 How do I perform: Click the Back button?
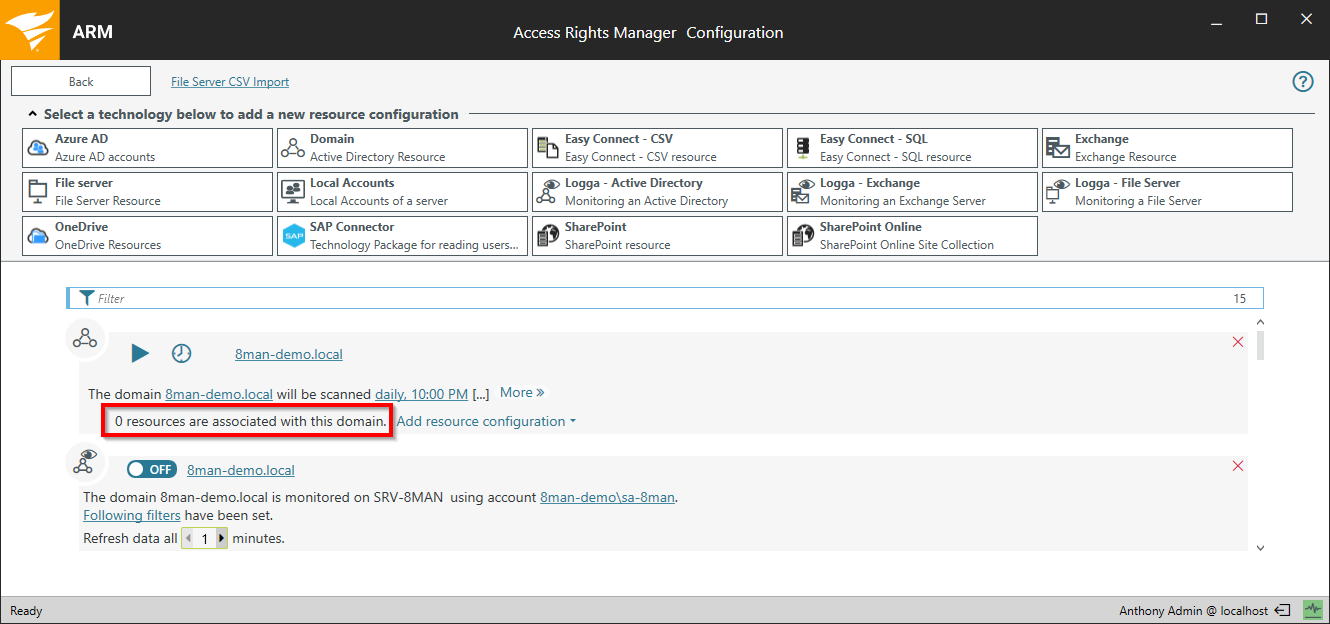point(81,82)
